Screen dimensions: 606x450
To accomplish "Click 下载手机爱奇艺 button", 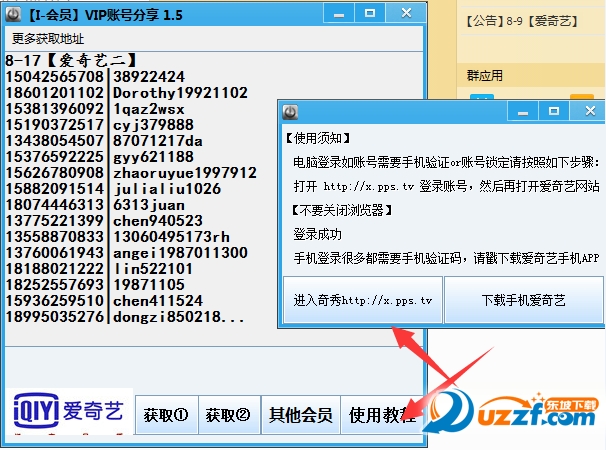I will (524, 300).
